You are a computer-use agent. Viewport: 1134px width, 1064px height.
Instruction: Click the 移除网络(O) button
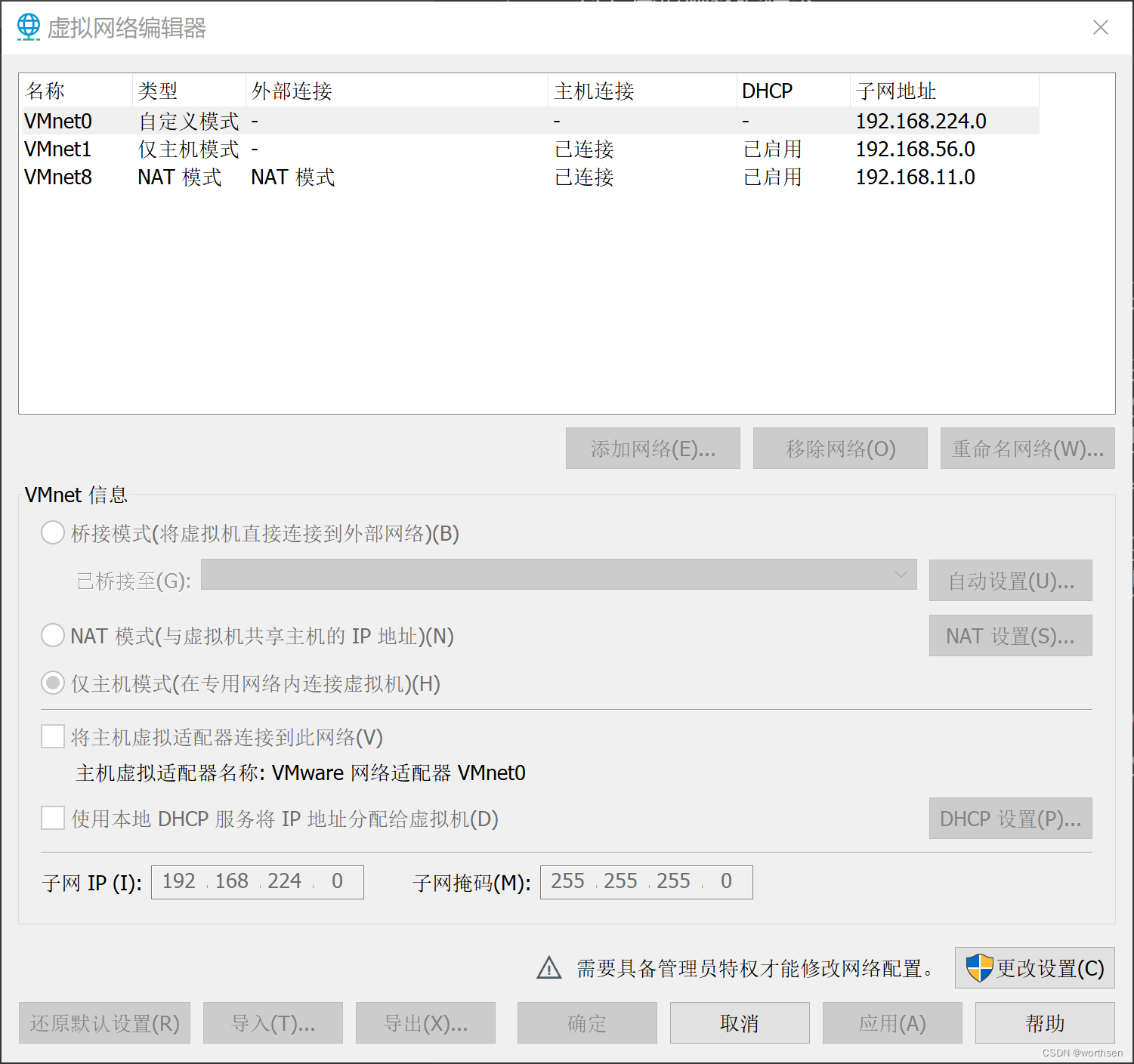(x=840, y=449)
